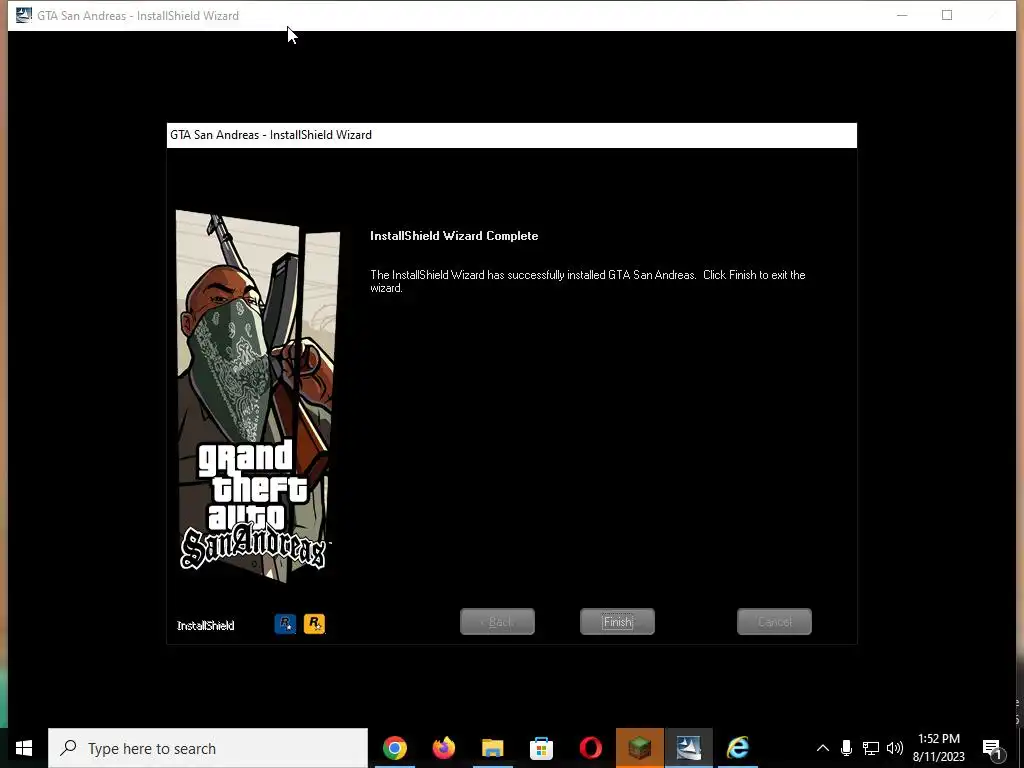Click the blue Rockstar North logo icon
Screen dimensions: 1024x768
click(x=285, y=624)
